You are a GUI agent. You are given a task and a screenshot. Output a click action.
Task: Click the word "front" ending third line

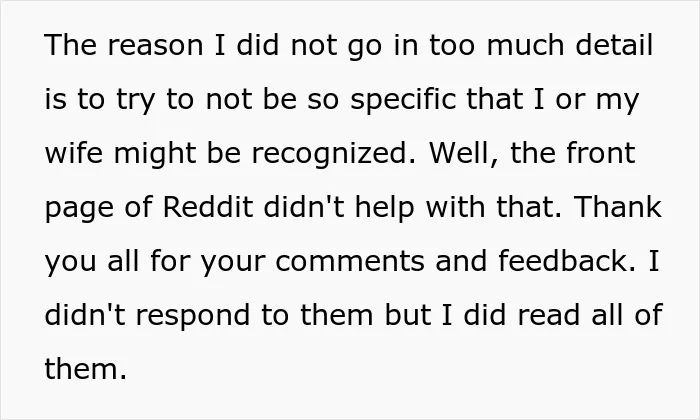click(x=601, y=153)
